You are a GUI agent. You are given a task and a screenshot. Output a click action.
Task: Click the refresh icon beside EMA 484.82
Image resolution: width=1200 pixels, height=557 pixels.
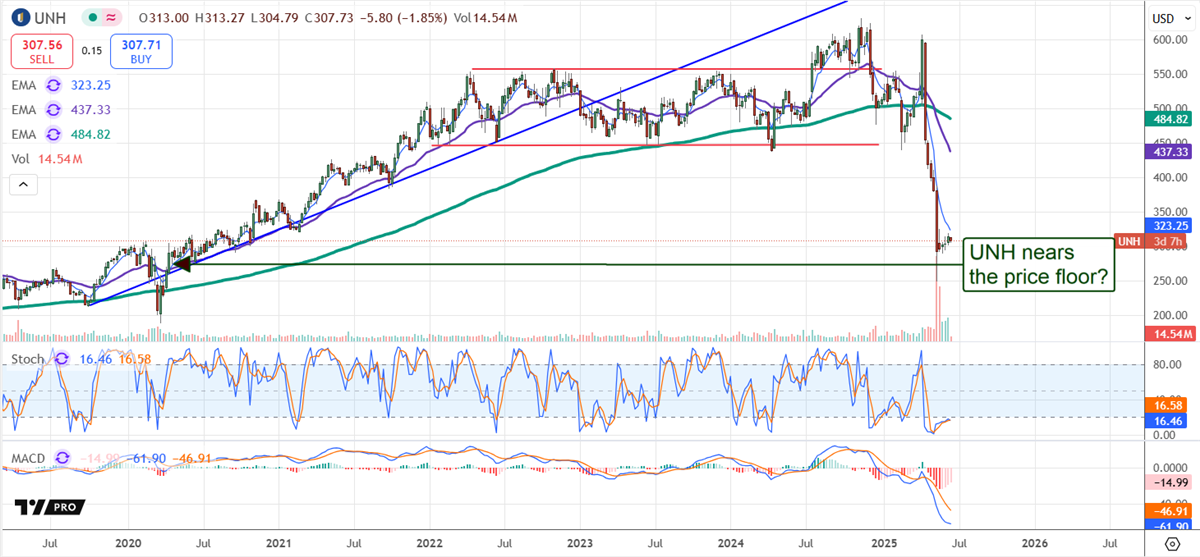[54, 135]
